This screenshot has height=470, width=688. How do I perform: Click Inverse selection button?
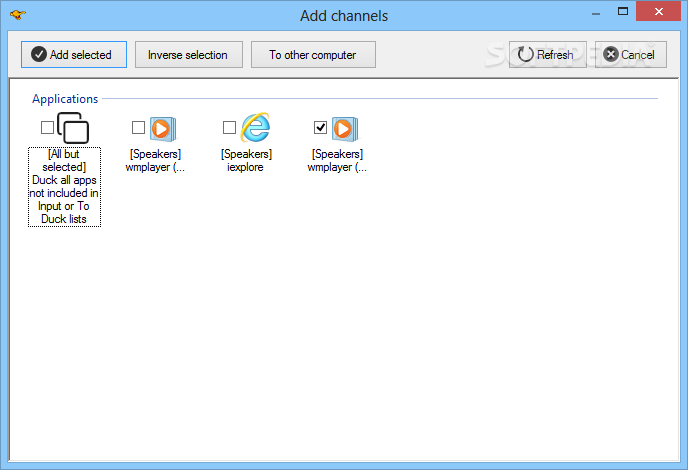tap(189, 55)
